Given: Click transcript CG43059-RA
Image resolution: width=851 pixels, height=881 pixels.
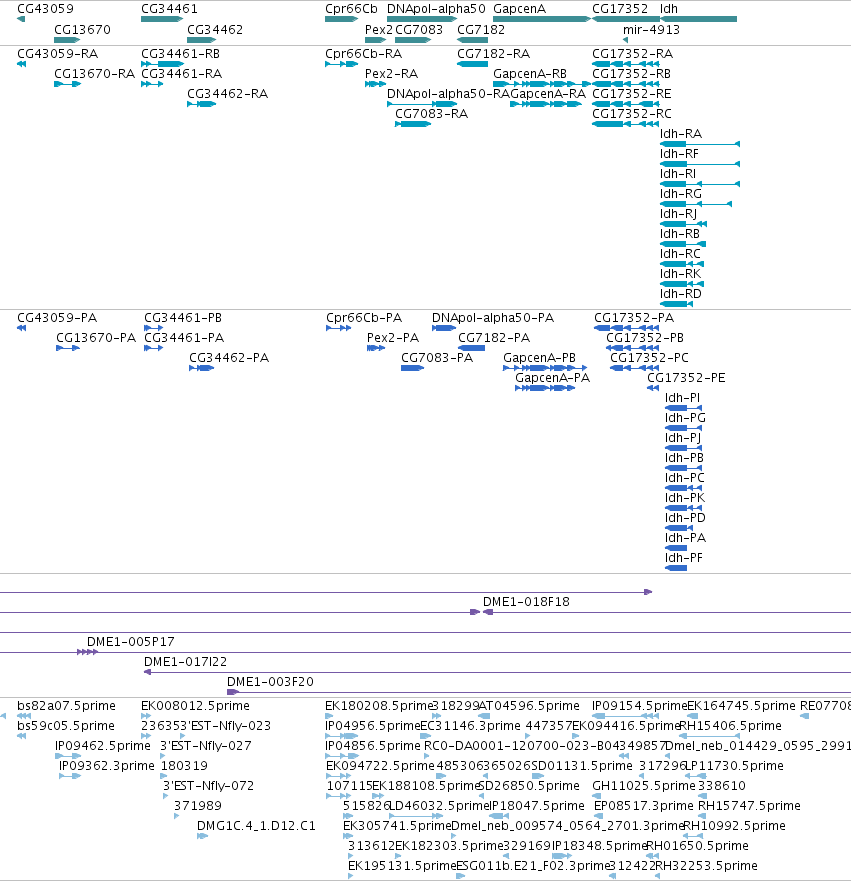Looking at the screenshot, I should point(57,54).
